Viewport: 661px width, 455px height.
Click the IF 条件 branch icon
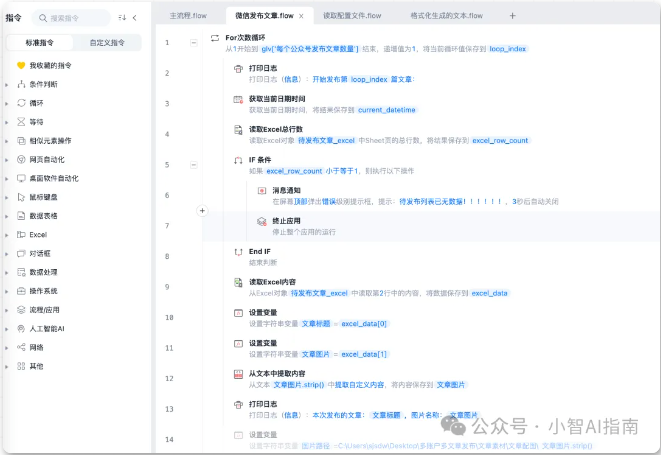click(x=238, y=160)
